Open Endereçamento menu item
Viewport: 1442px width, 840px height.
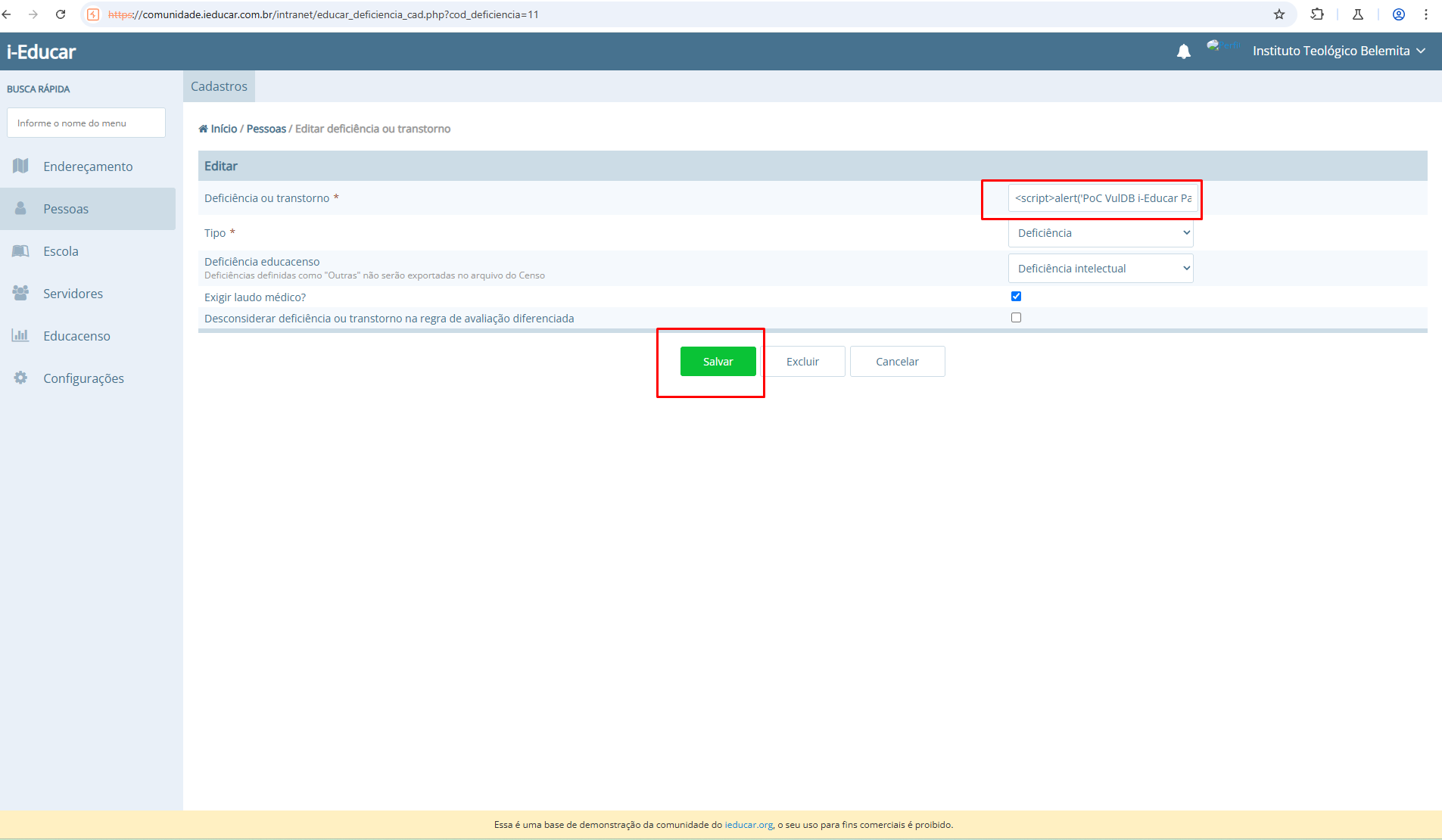88,166
